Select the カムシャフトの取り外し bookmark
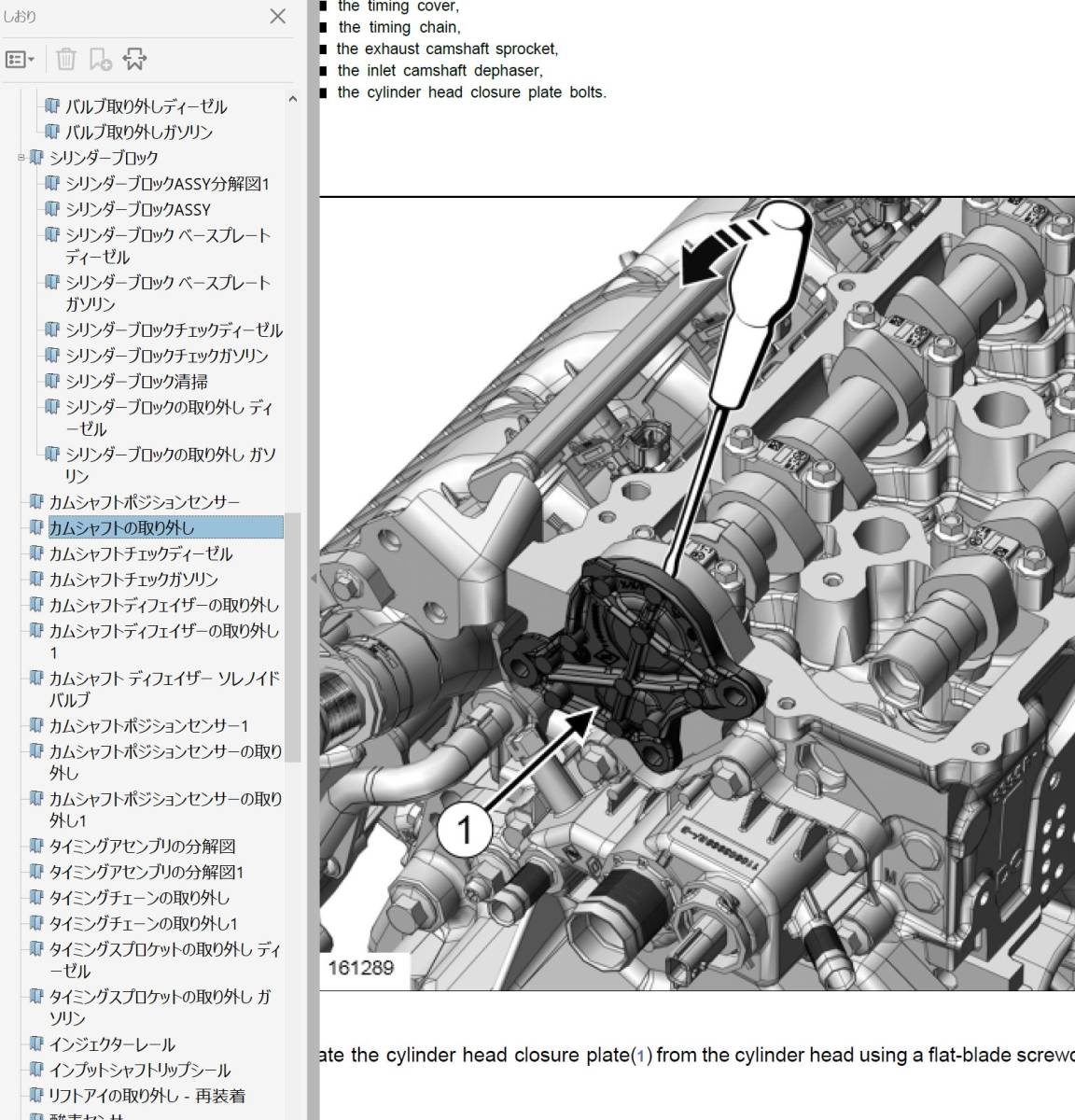The width and height of the screenshot is (1075, 1120). (121, 527)
